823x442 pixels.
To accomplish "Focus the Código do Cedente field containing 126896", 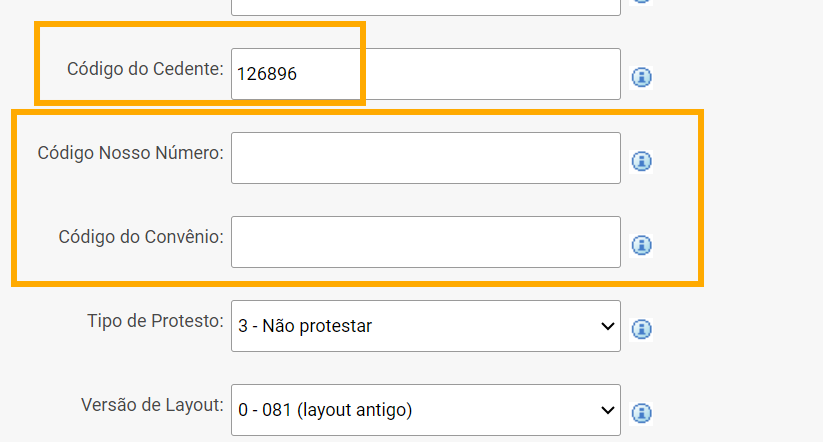I will tap(426, 74).
